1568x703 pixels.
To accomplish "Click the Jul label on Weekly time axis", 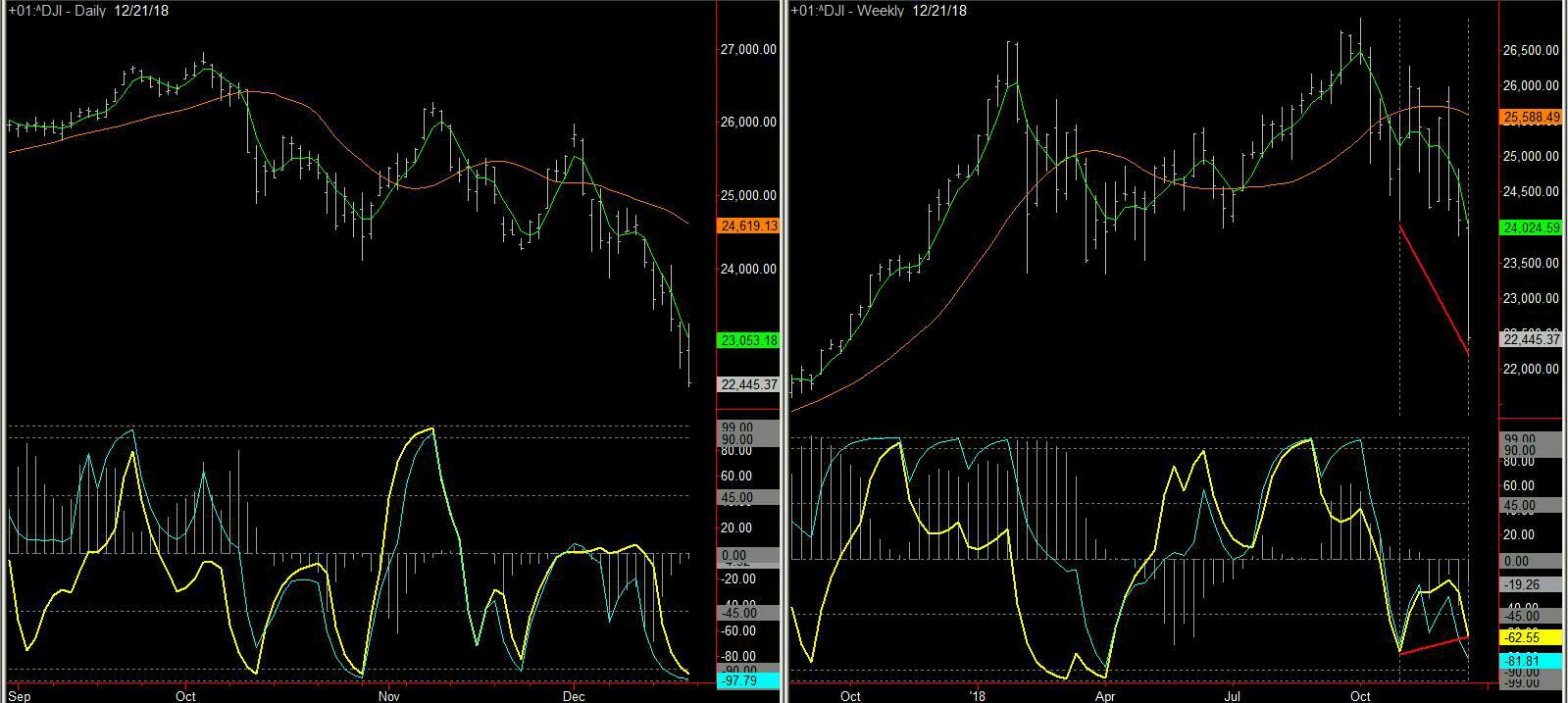I will [1232, 696].
